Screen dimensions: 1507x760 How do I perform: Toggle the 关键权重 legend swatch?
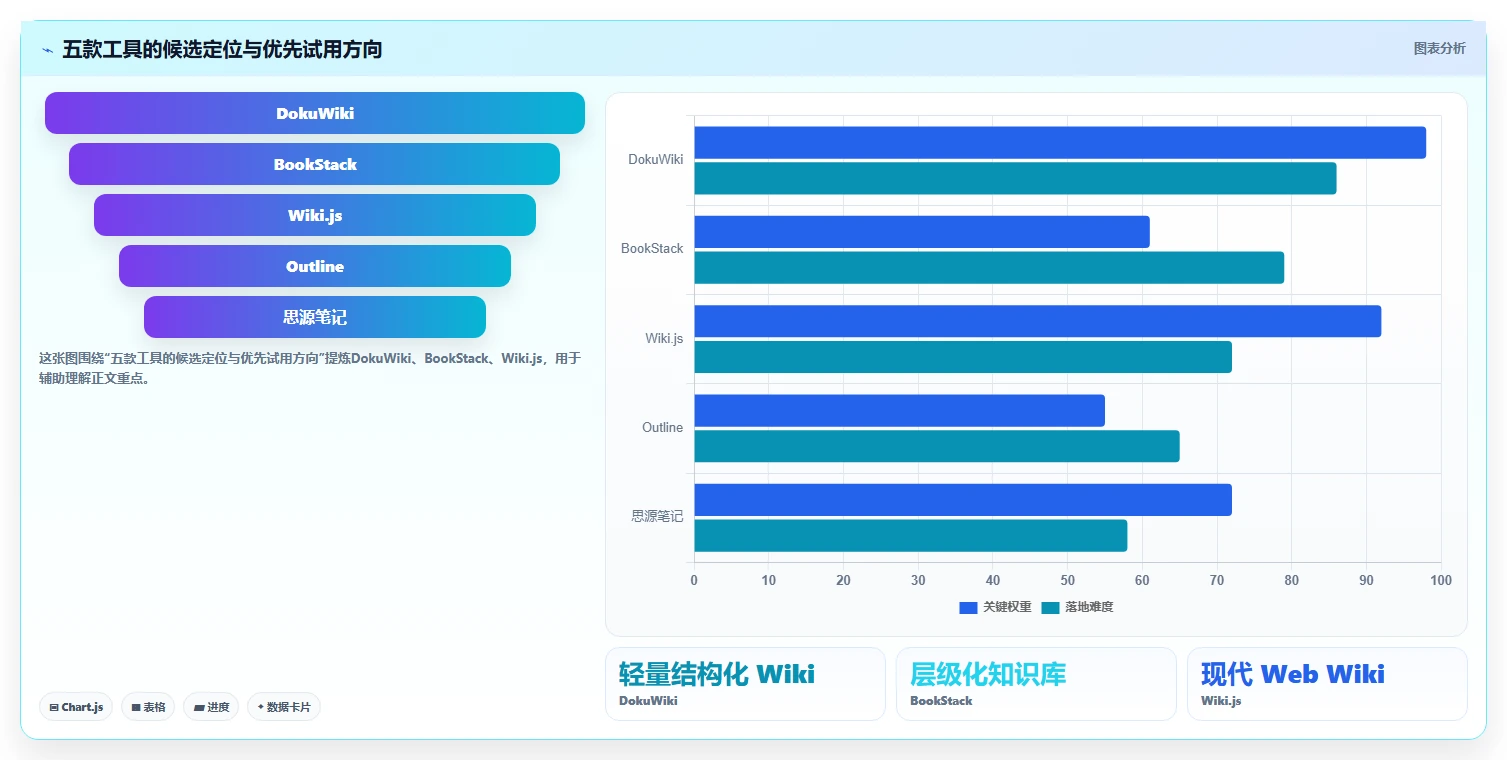coord(968,607)
